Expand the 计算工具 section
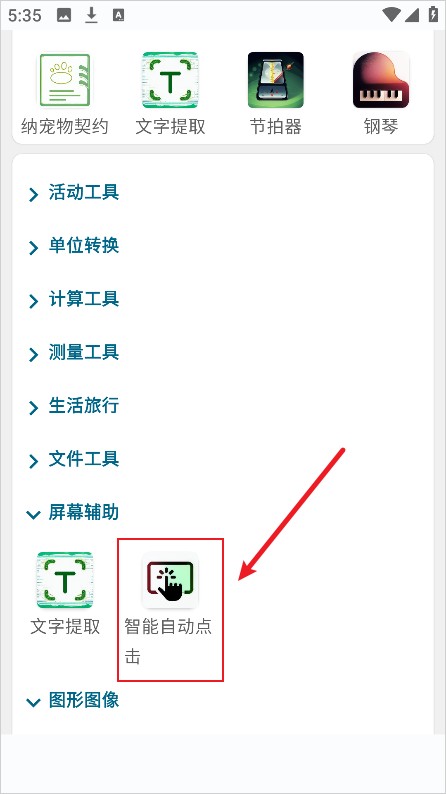This screenshot has width=446, height=794. coord(74,299)
